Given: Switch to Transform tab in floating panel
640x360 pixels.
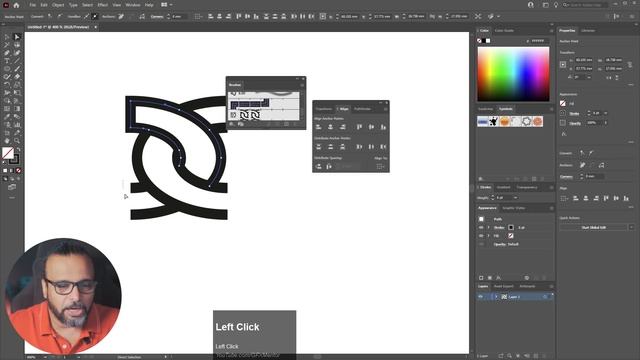Looking at the screenshot, I should click(x=324, y=109).
